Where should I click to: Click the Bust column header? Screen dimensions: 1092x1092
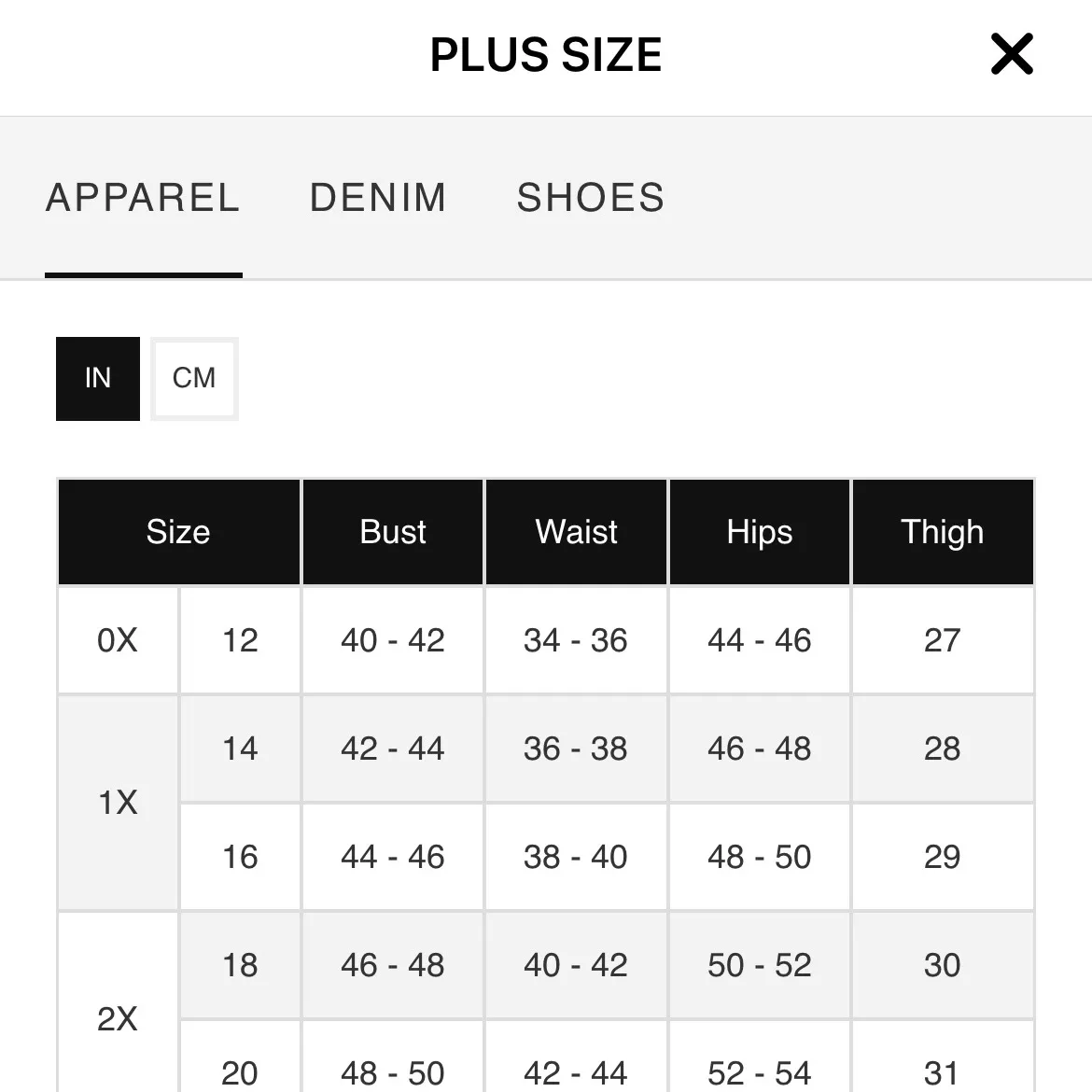click(x=393, y=532)
